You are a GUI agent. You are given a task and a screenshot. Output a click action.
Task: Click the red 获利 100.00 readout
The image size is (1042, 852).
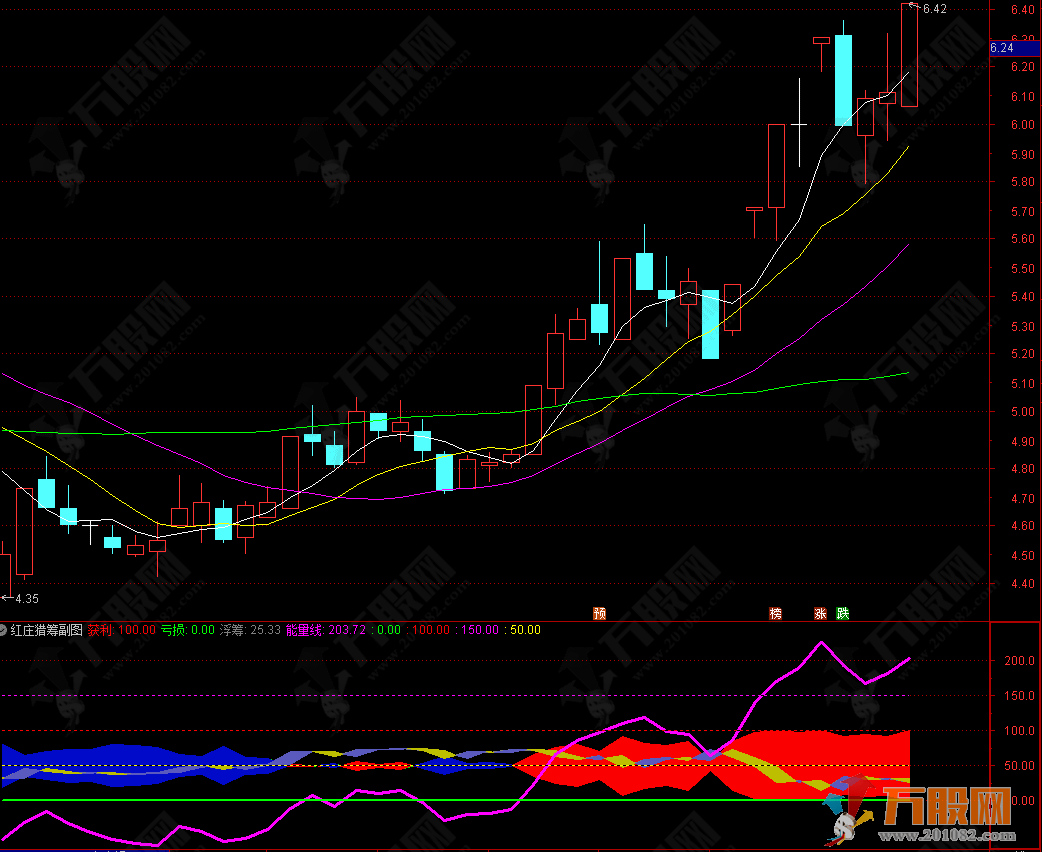121,630
